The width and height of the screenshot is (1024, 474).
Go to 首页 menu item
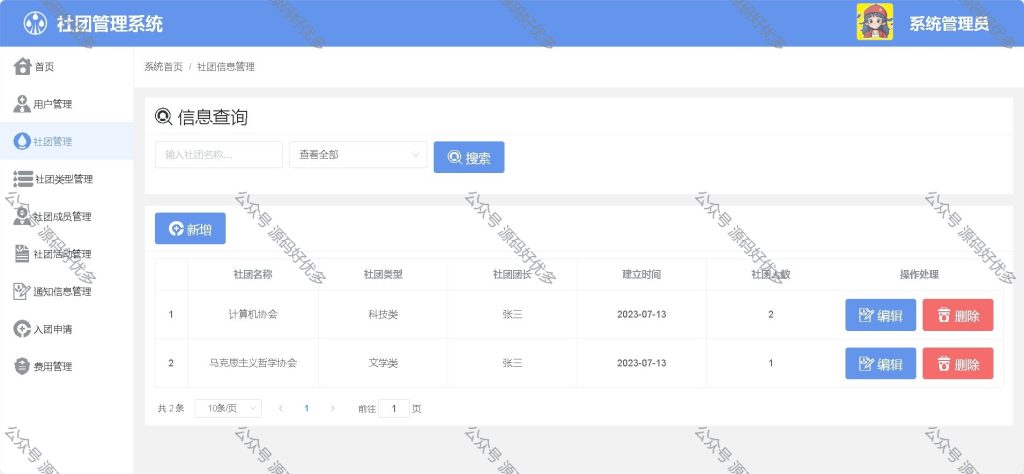67,67
